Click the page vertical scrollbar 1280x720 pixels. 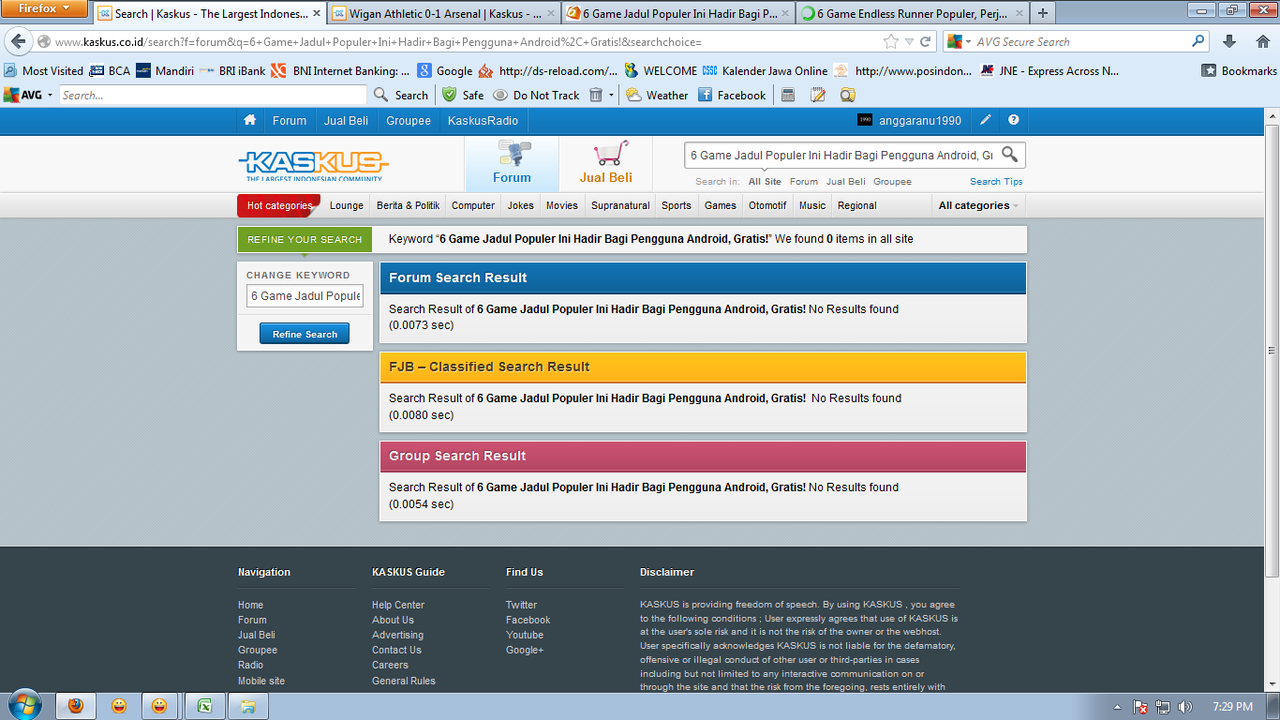[x=1272, y=350]
